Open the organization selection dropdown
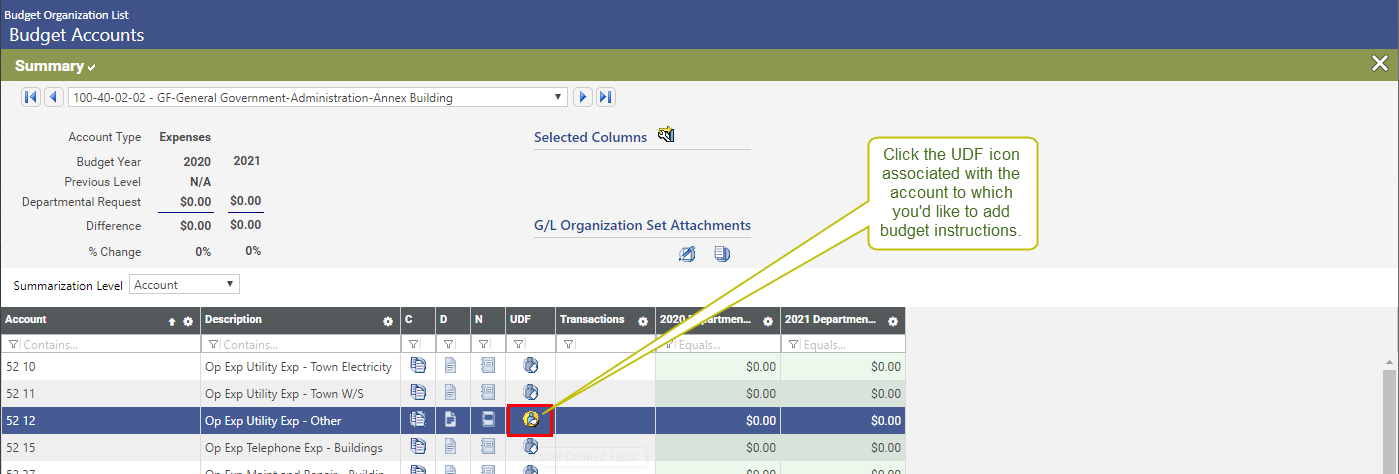 click(317, 98)
